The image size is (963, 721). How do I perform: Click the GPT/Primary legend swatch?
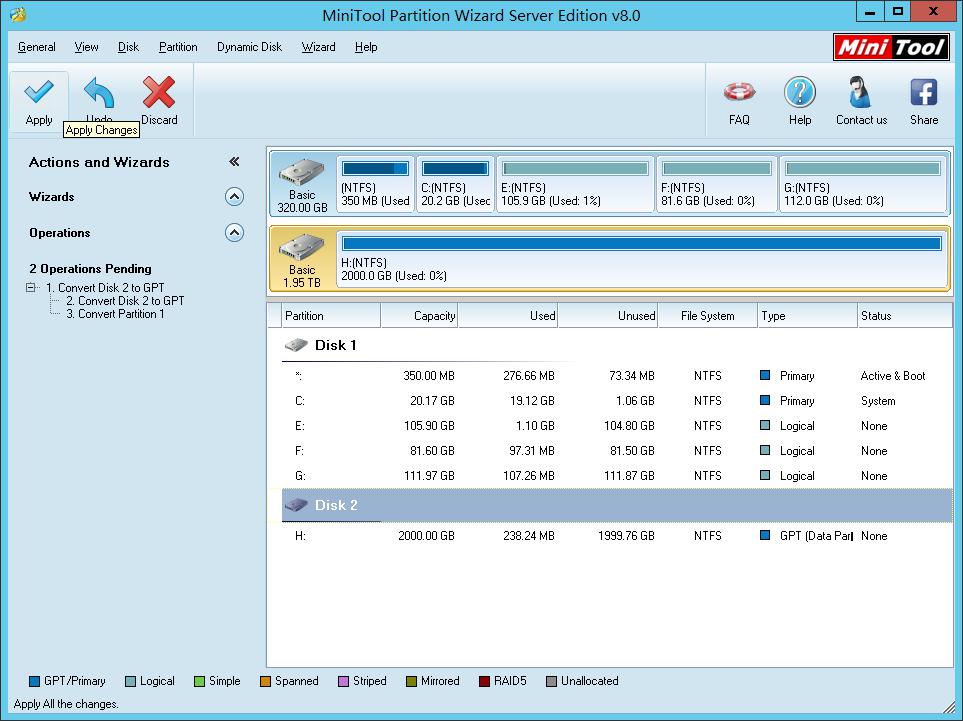click(x=34, y=681)
